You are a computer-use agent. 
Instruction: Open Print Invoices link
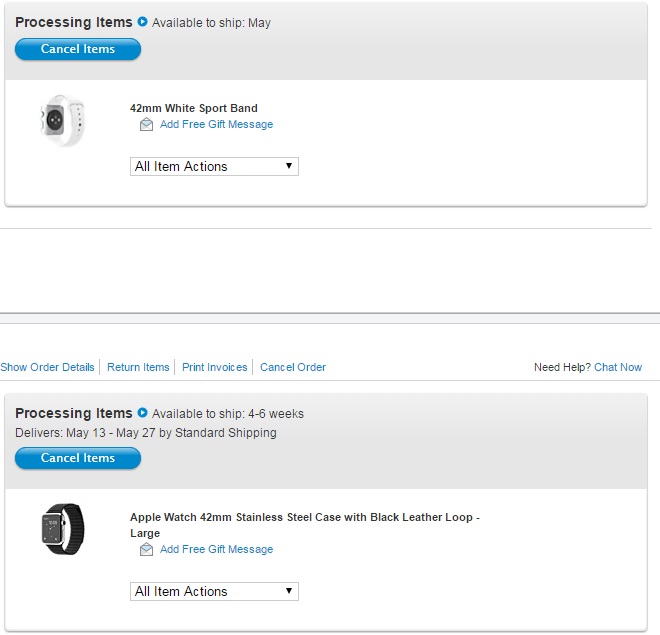click(x=215, y=367)
